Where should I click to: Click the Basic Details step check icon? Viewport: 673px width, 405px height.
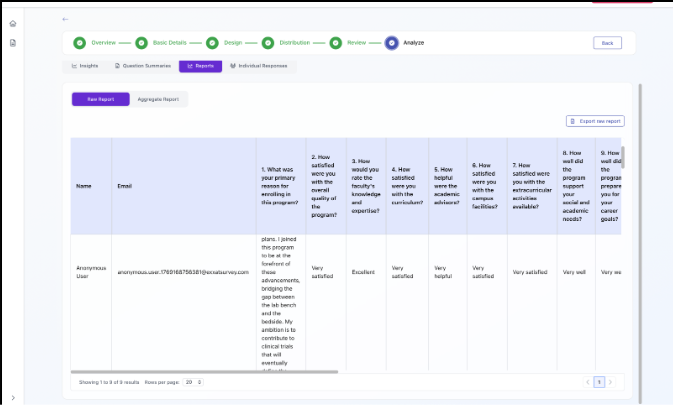point(141,43)
